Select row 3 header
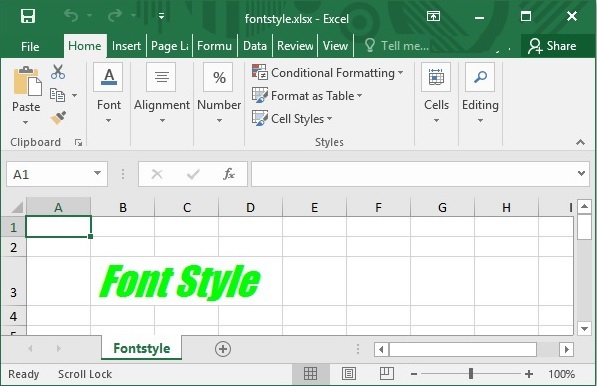This screenshot has width=597, height=386. pos(13,281)
